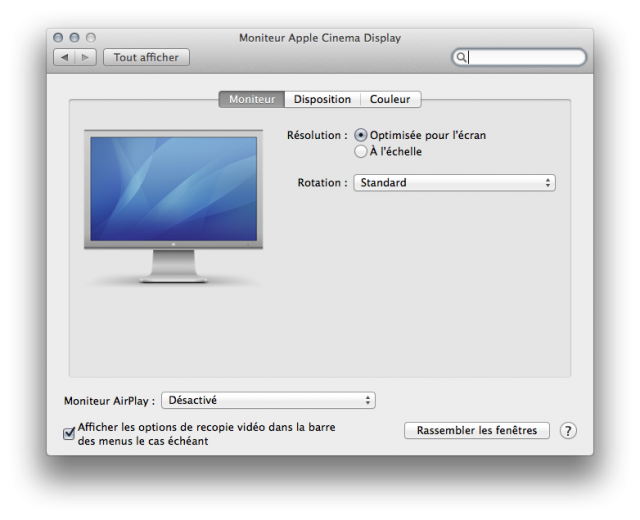
Task: Click the magnifying glass search icon
Action: point(461,58)
